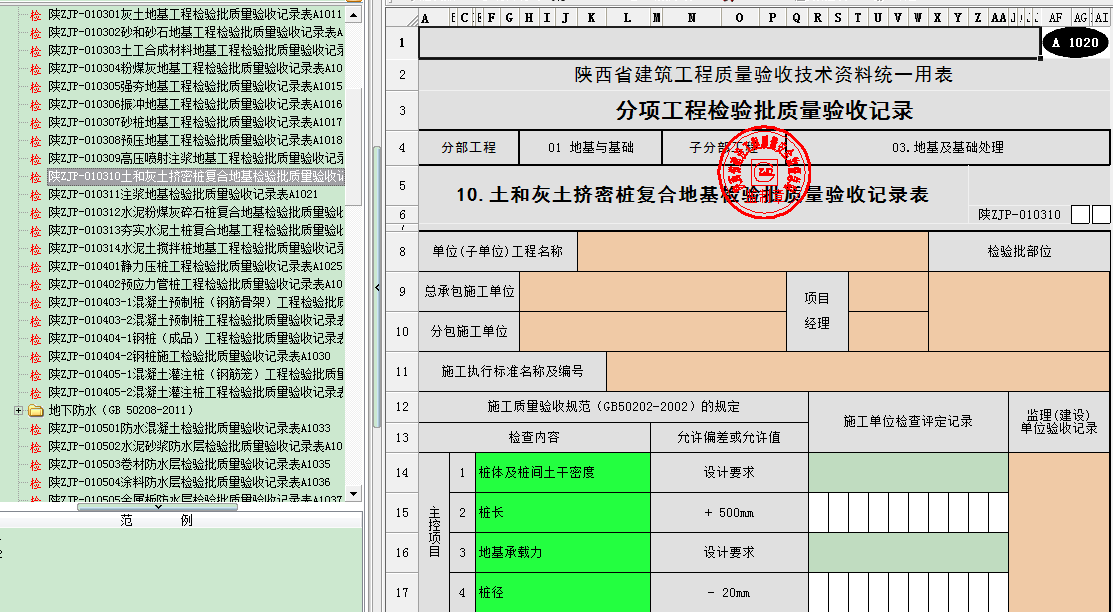Click the yellow folder icon for 地下防水

pyautogui.click(x=35, y=411)
